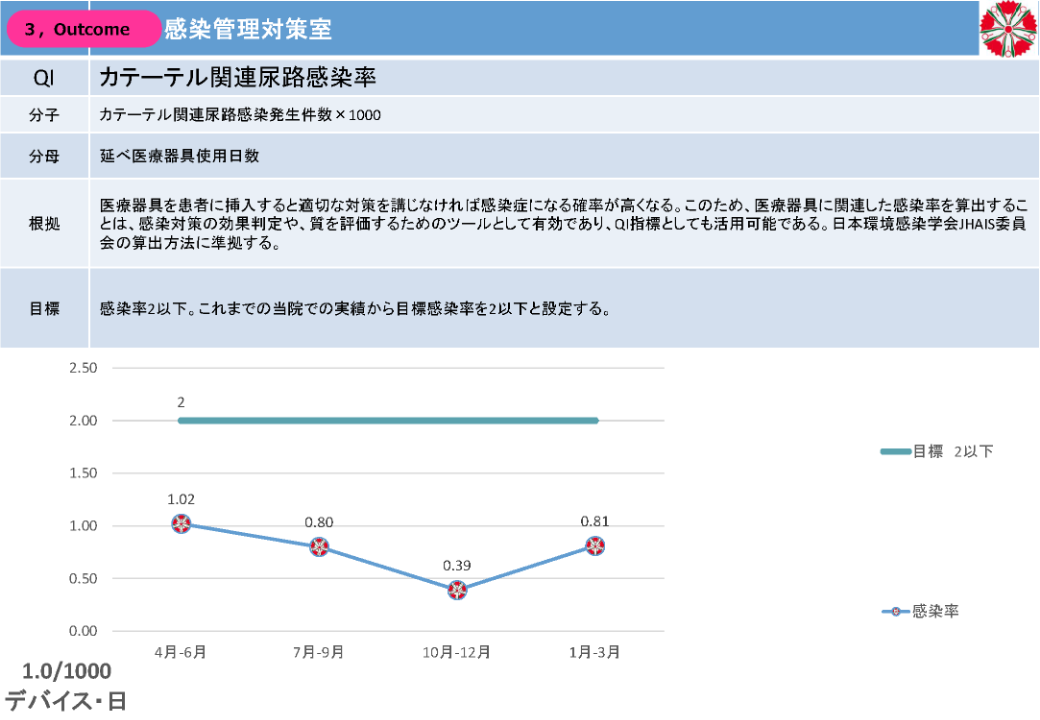Click the QI row label cell
Screen dimensions: 1040x720
(x=44, y=77)
